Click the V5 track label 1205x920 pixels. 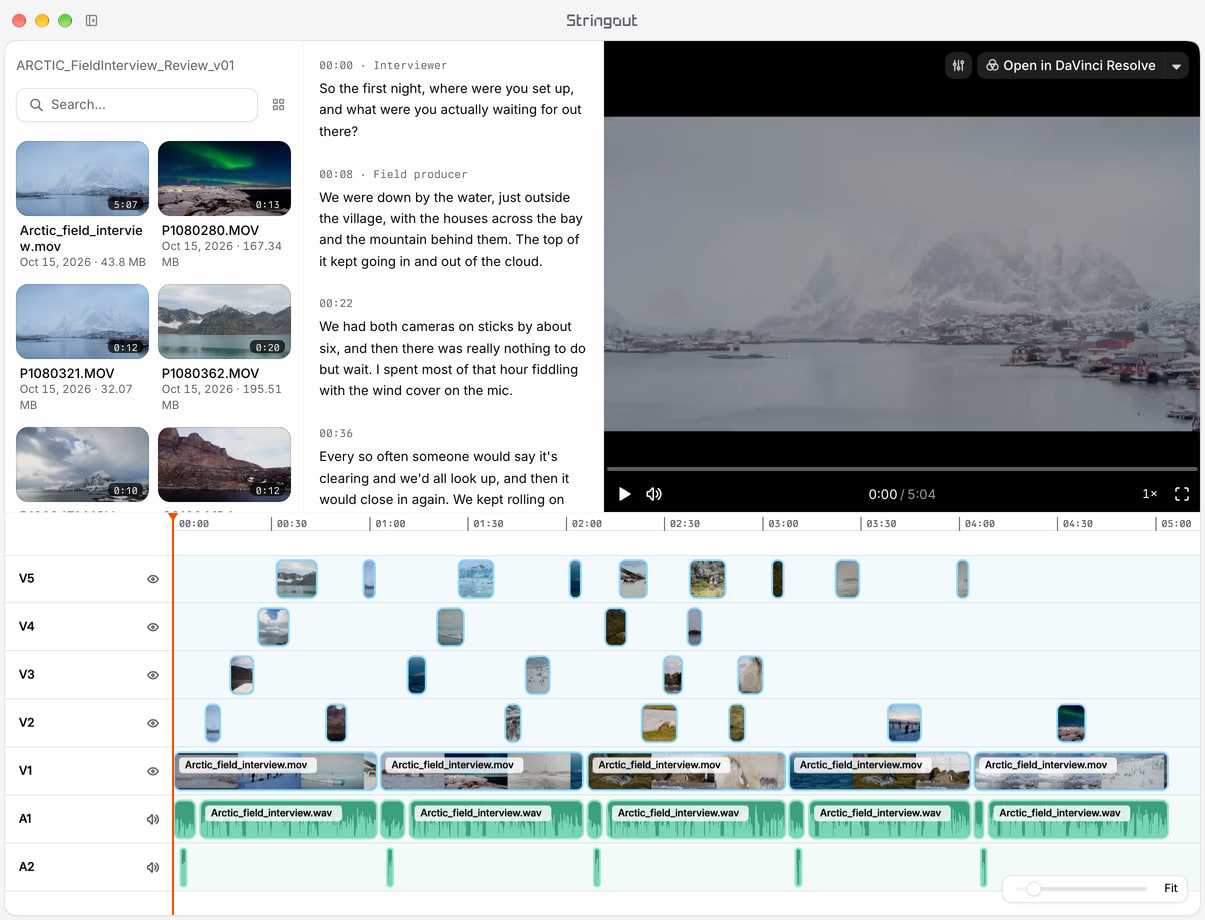coord(27,579)
